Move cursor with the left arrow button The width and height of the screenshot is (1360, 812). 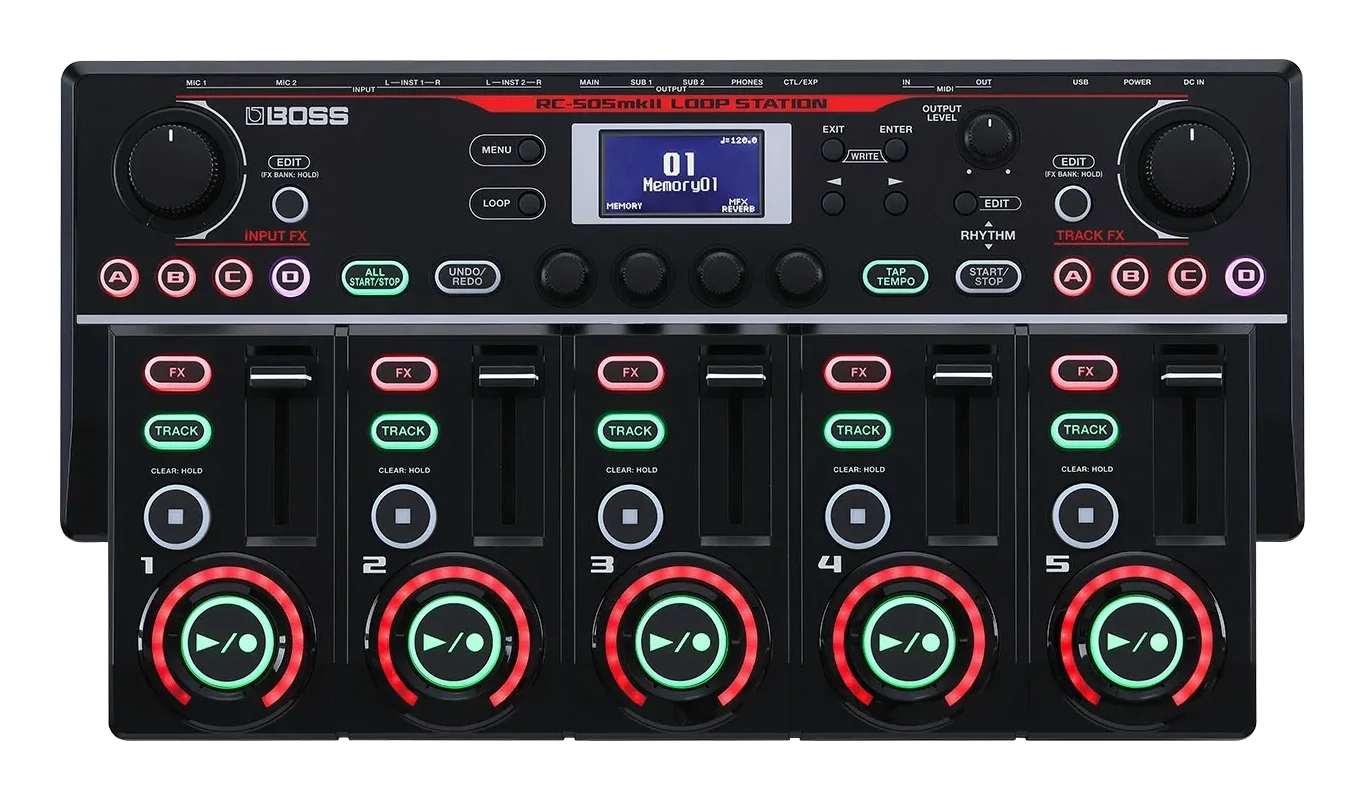pos(833,203)
